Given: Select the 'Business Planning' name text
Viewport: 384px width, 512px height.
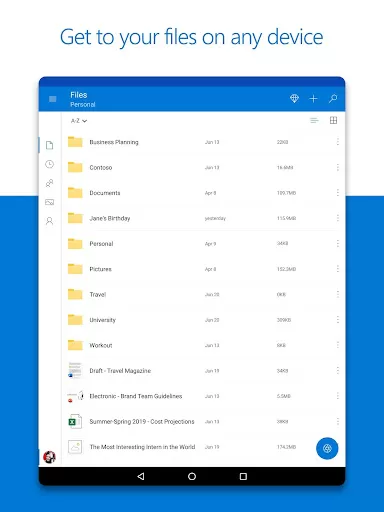Looking at the screenshot, I should click(114, 142).
